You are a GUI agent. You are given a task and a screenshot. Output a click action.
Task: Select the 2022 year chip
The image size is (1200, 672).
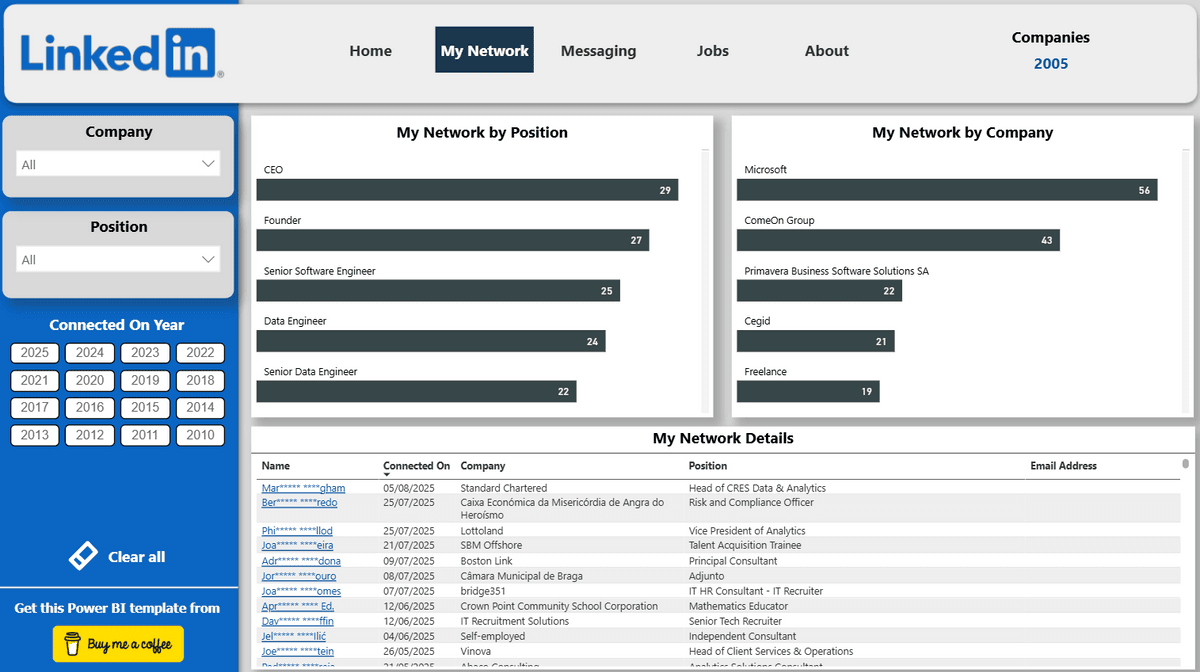[200, 352]
